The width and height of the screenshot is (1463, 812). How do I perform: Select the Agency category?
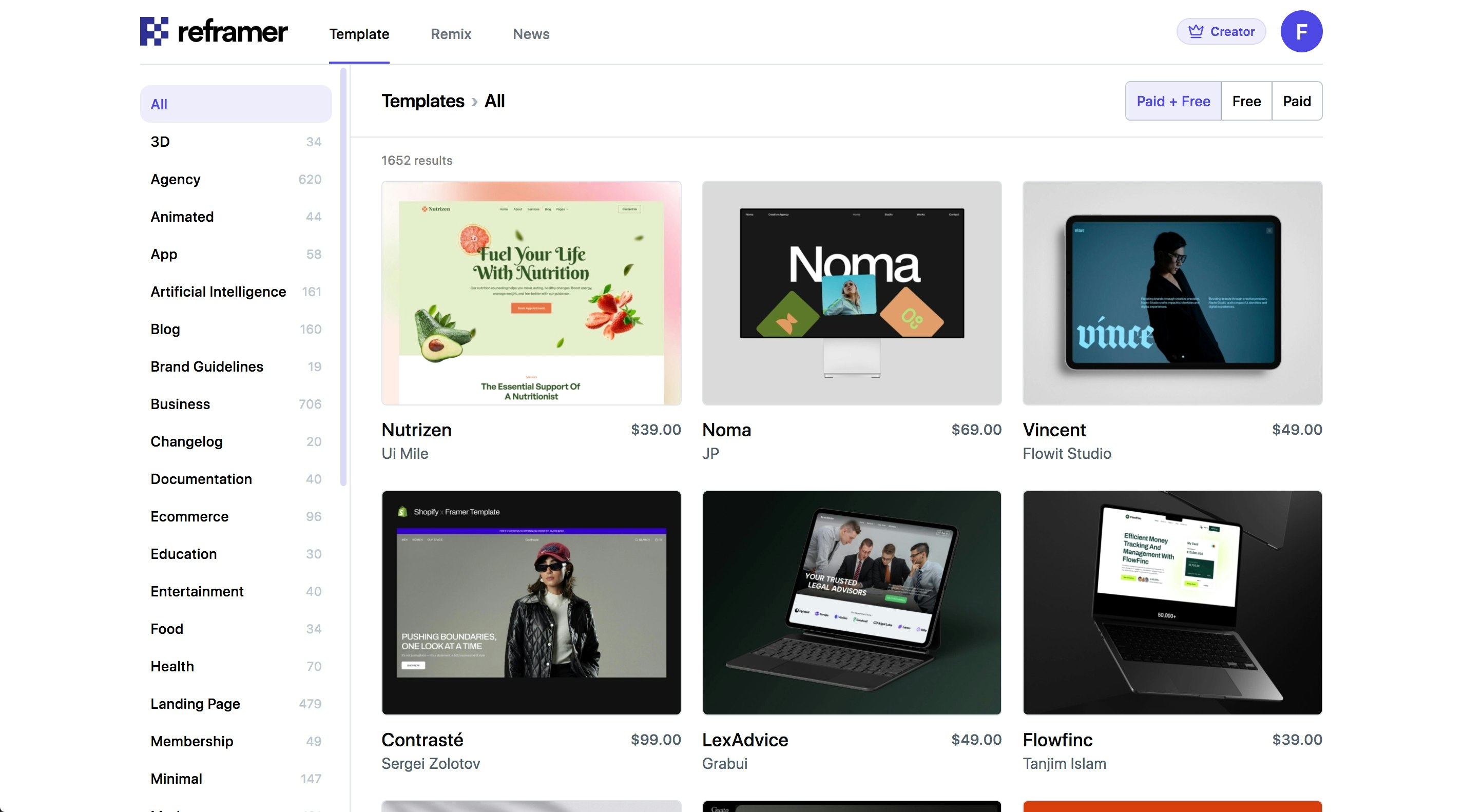(236, 179)
